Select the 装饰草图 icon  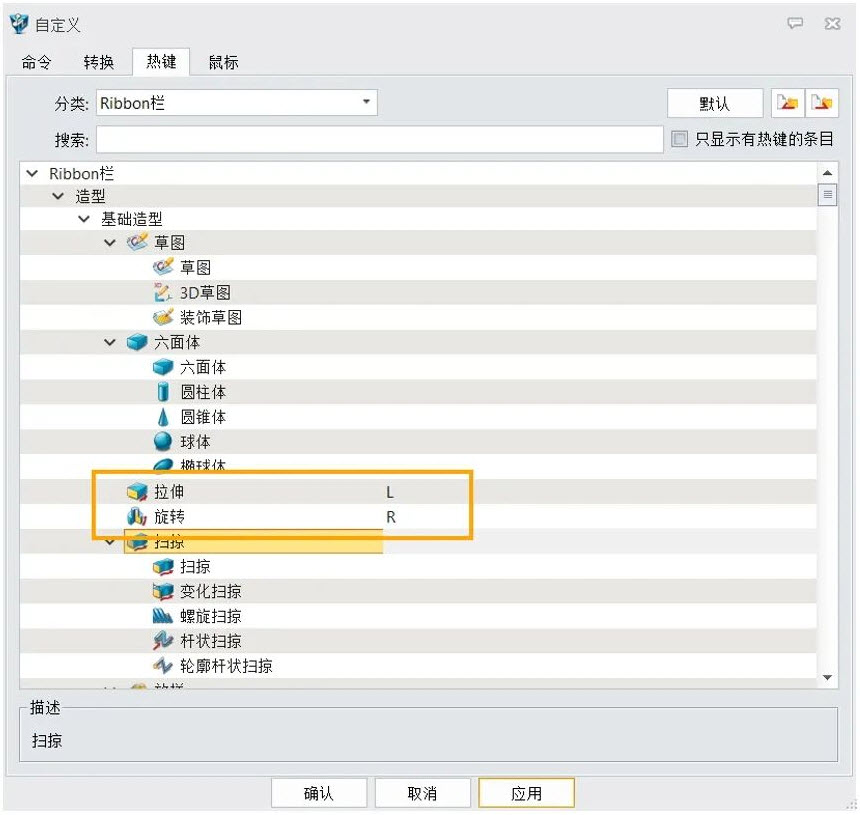coord(163,318)
